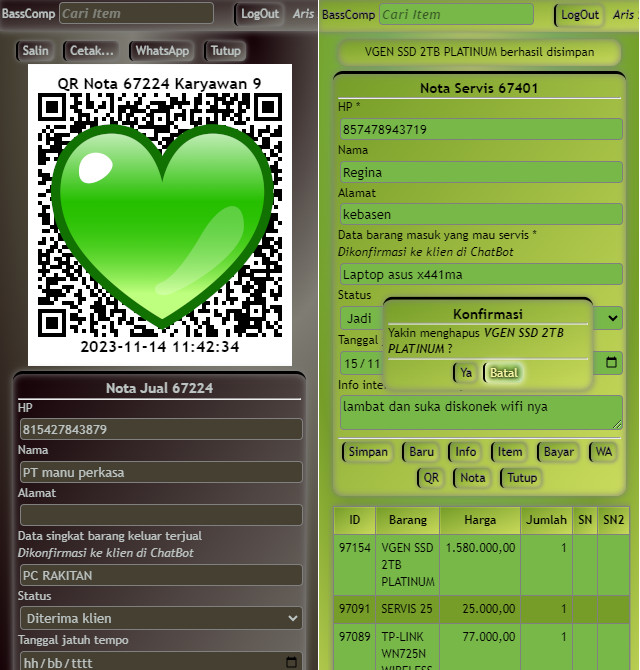The width and height of the screenshot is (640, 670).
Task: Expand the Jadi status dropdown arrow
Action: (x=613, y=318)
